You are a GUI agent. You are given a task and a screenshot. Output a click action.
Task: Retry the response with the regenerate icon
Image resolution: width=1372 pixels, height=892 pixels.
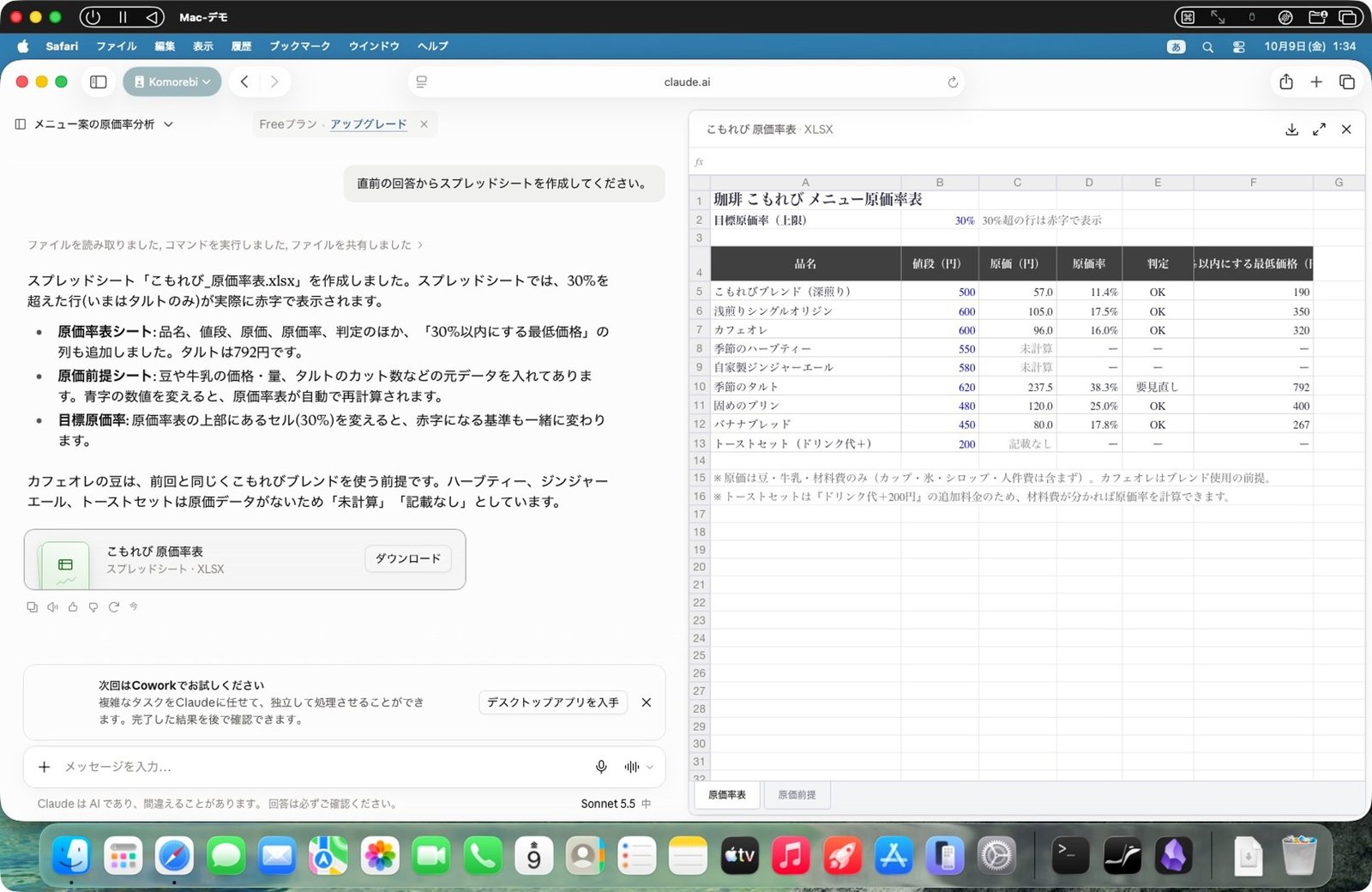coord(113,606)
